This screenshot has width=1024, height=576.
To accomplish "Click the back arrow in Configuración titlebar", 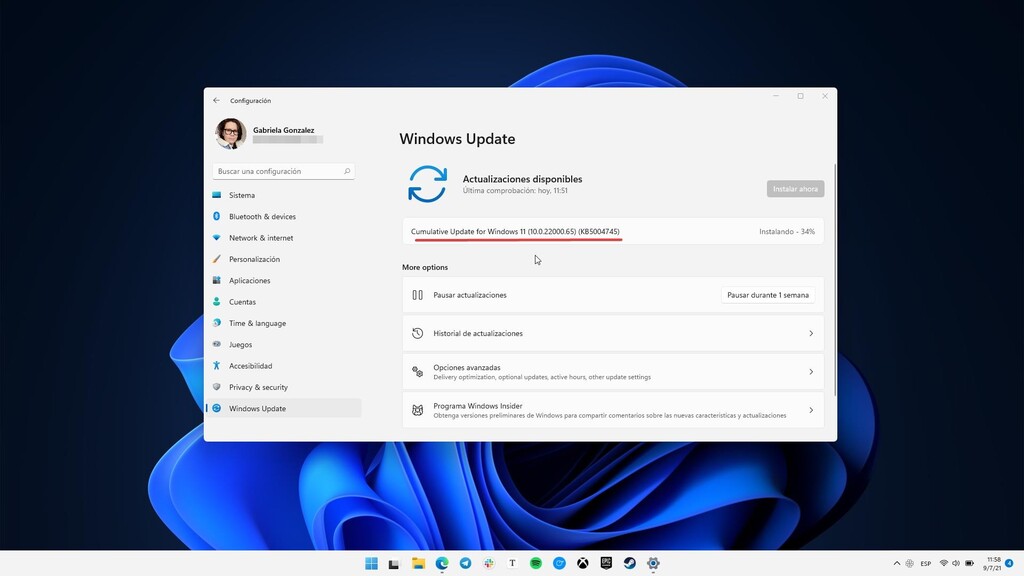I will pos(216,100).
